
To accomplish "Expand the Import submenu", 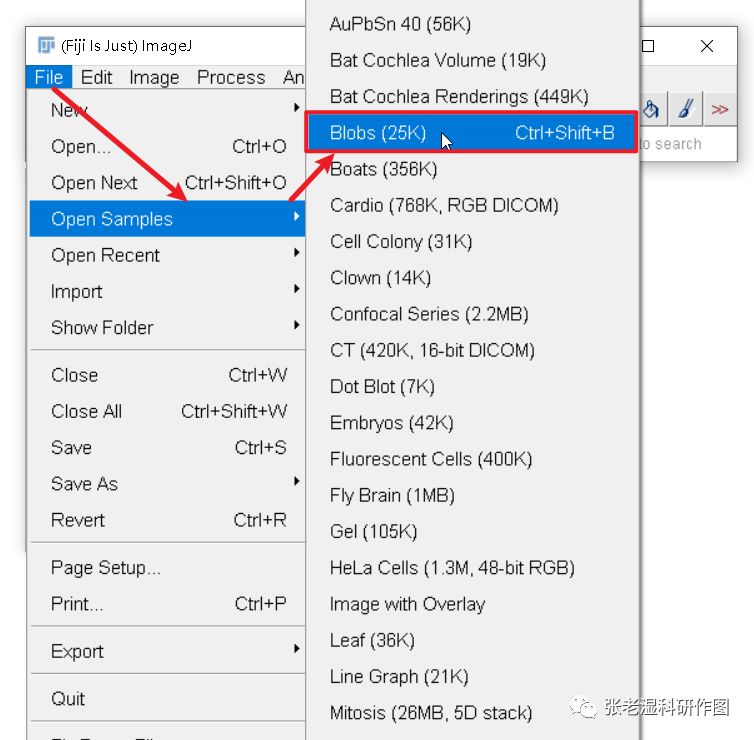I will [167, 291].
